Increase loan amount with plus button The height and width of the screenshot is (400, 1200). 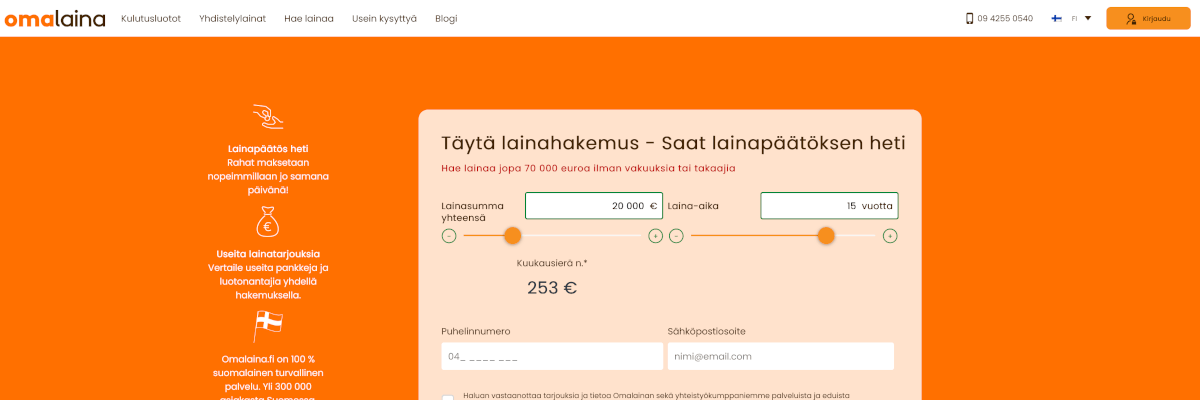coord(655,236)
